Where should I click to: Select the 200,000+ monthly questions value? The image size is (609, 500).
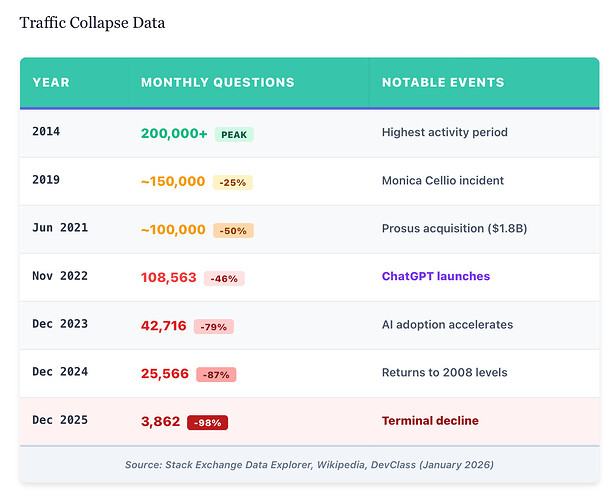174,134
